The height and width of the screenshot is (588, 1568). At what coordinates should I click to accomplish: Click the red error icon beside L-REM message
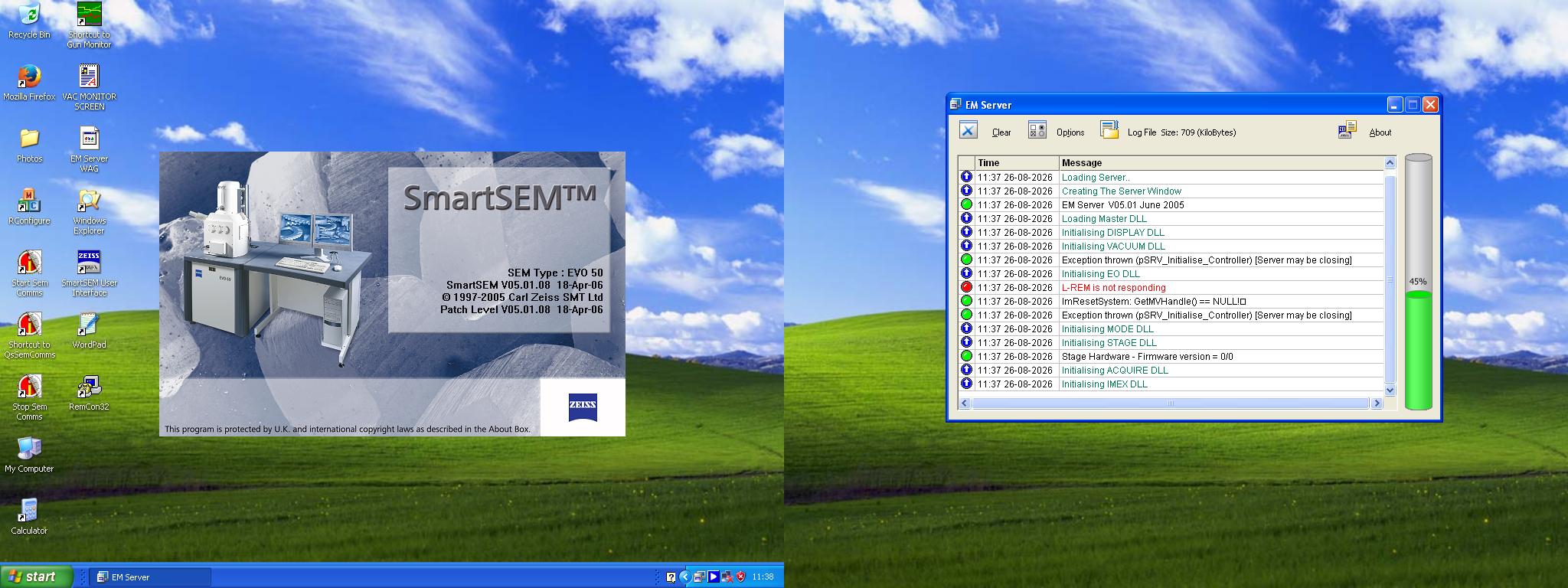pyautogui.click(x=966, y=287)
